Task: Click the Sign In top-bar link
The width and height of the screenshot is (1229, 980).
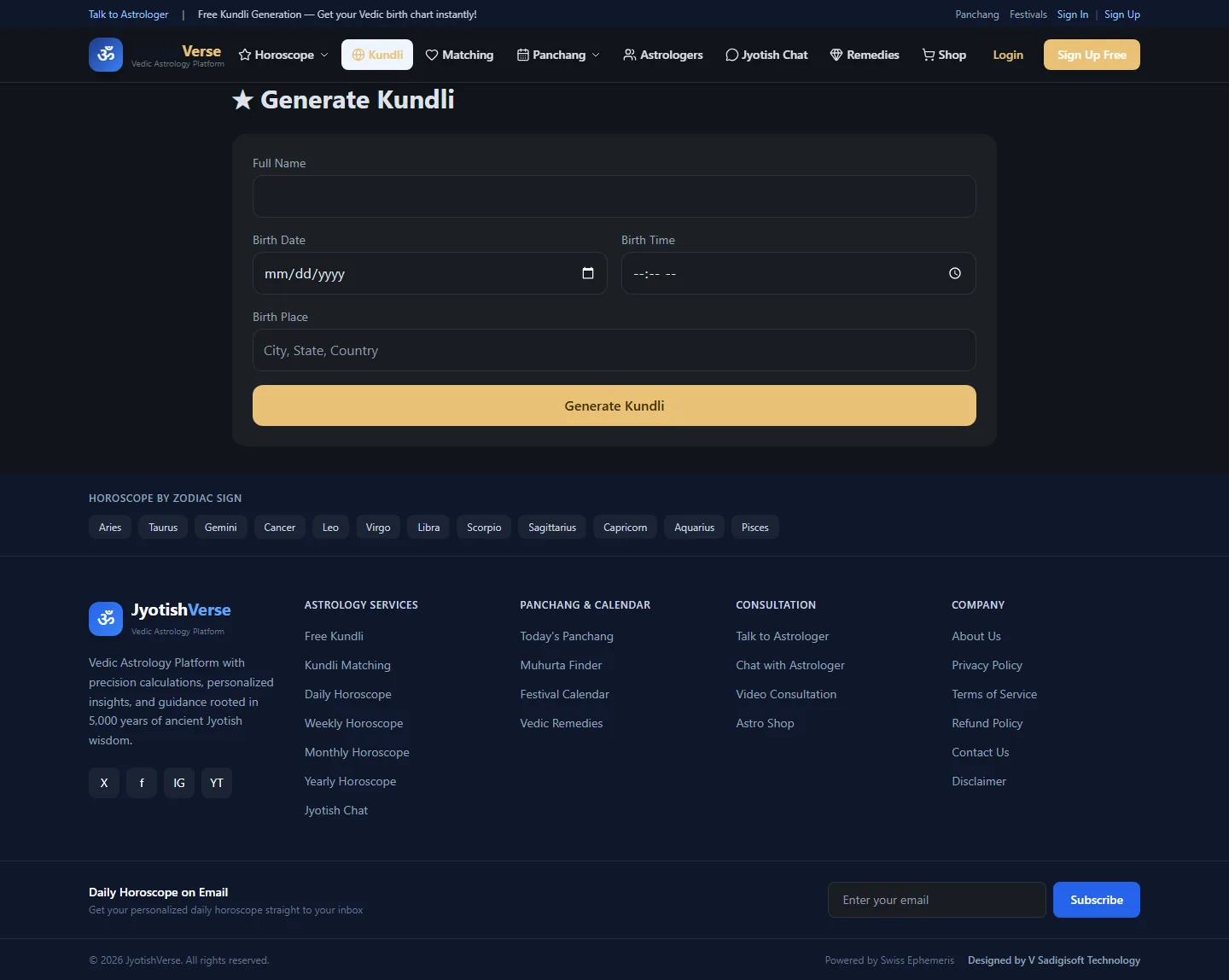Action: [1073, 15]
